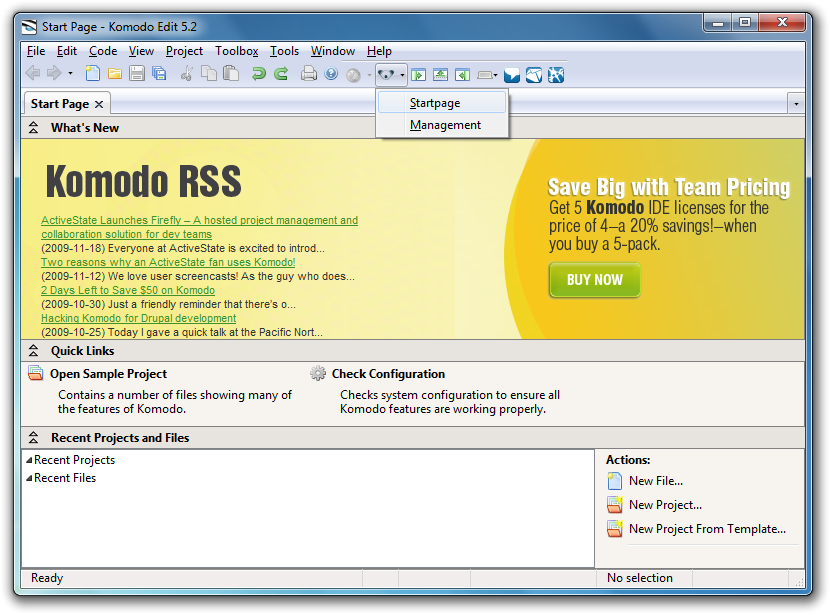Click the blue envelope-like toolbar icon
Screen dimensions: 830x615
[534, 75]
